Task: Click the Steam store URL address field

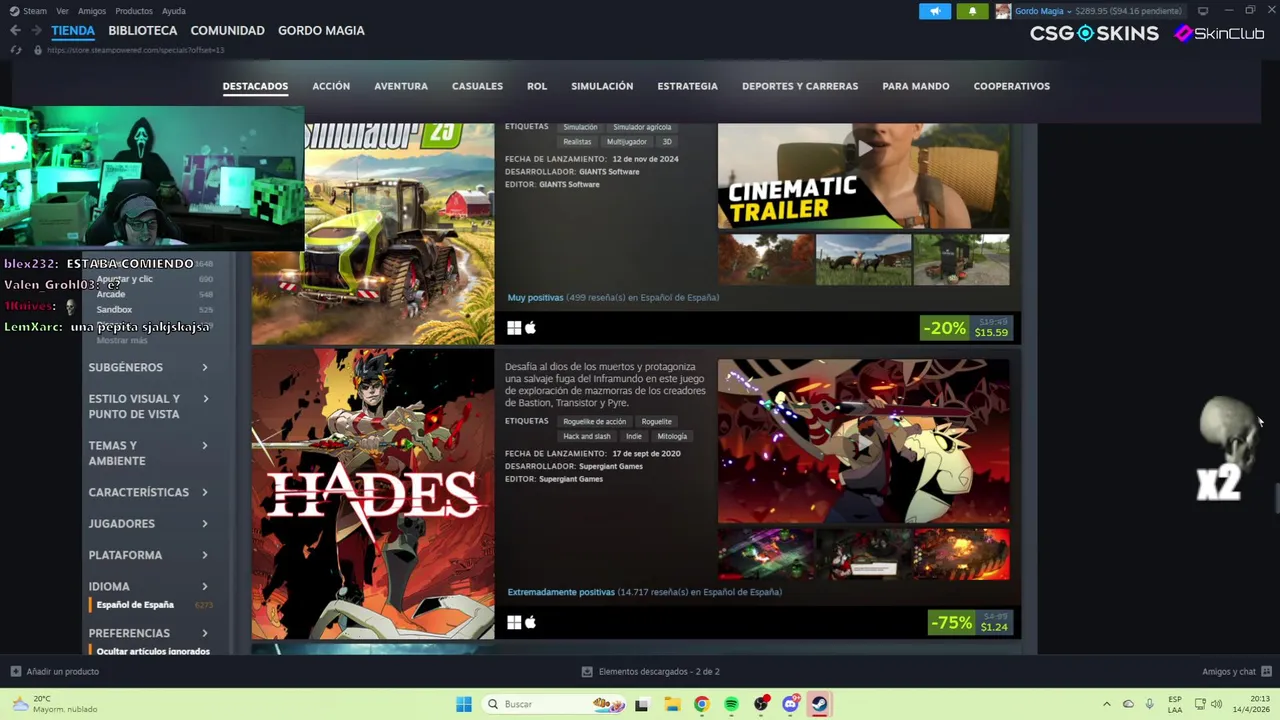Action: click(x=136, y=50)
